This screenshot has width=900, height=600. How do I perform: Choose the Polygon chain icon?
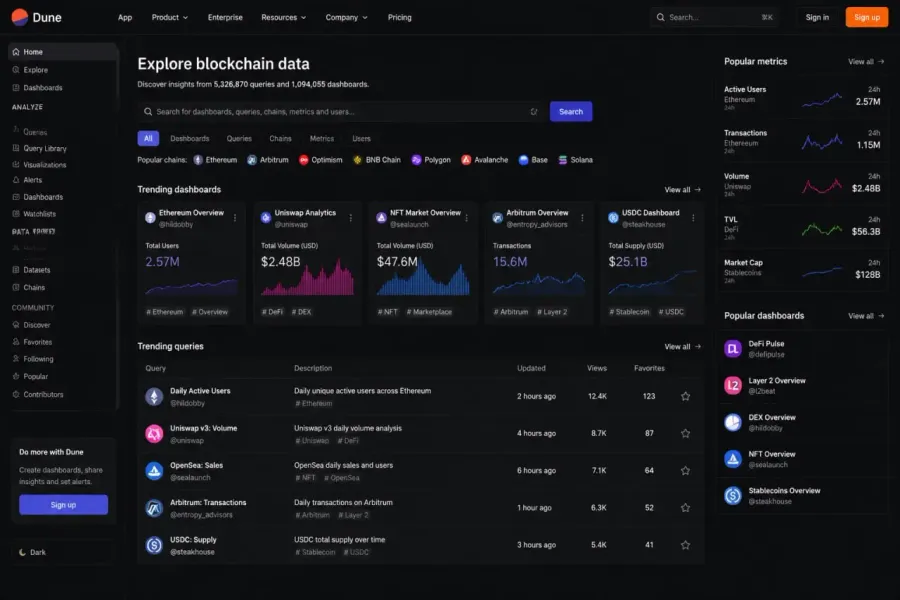[416, 160]
